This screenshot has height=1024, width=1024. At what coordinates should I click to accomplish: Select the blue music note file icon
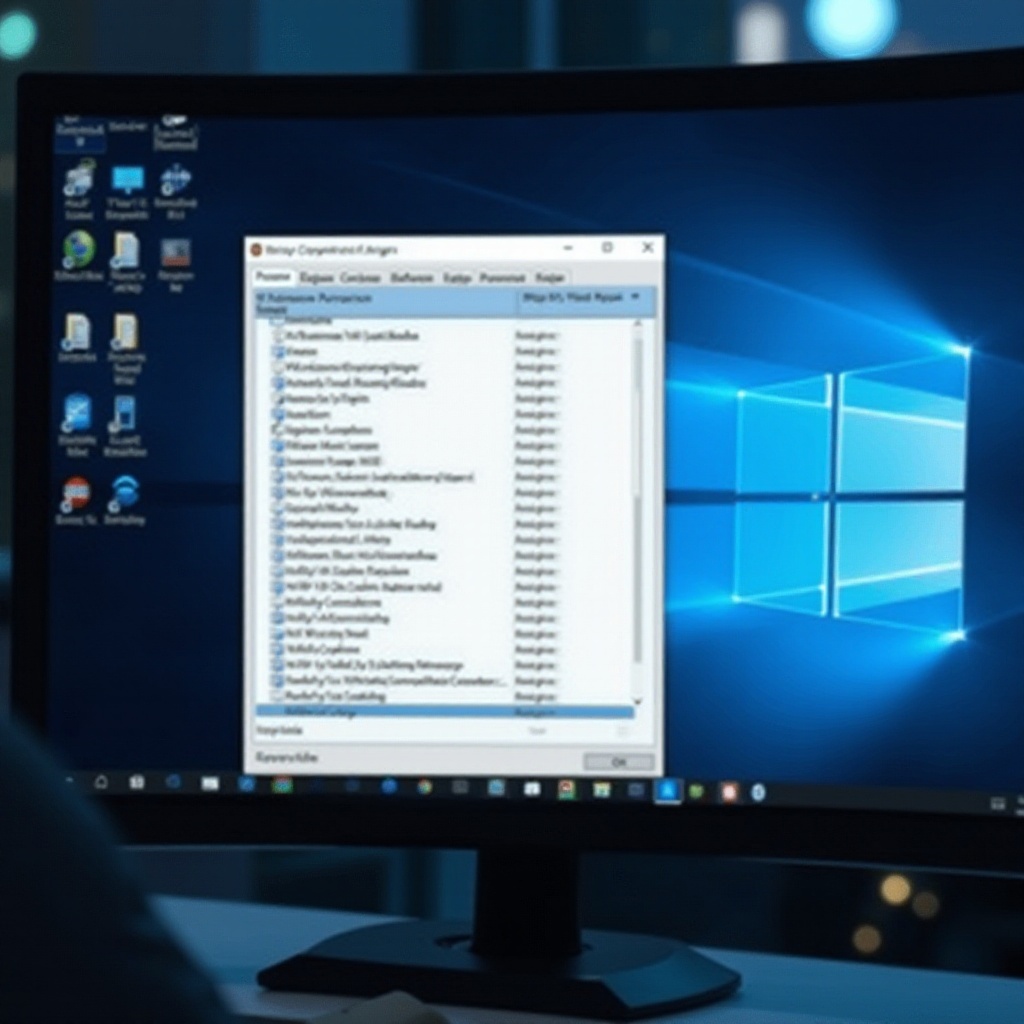point(124,412)
